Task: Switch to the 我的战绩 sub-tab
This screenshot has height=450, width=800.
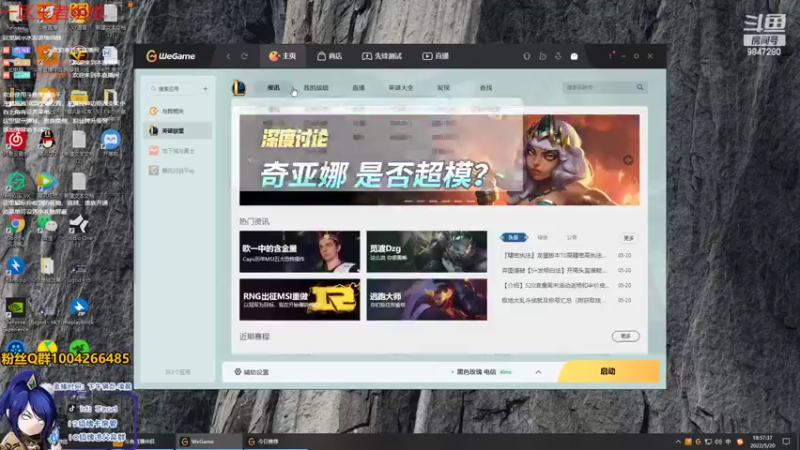Action: tap(316, 88)
